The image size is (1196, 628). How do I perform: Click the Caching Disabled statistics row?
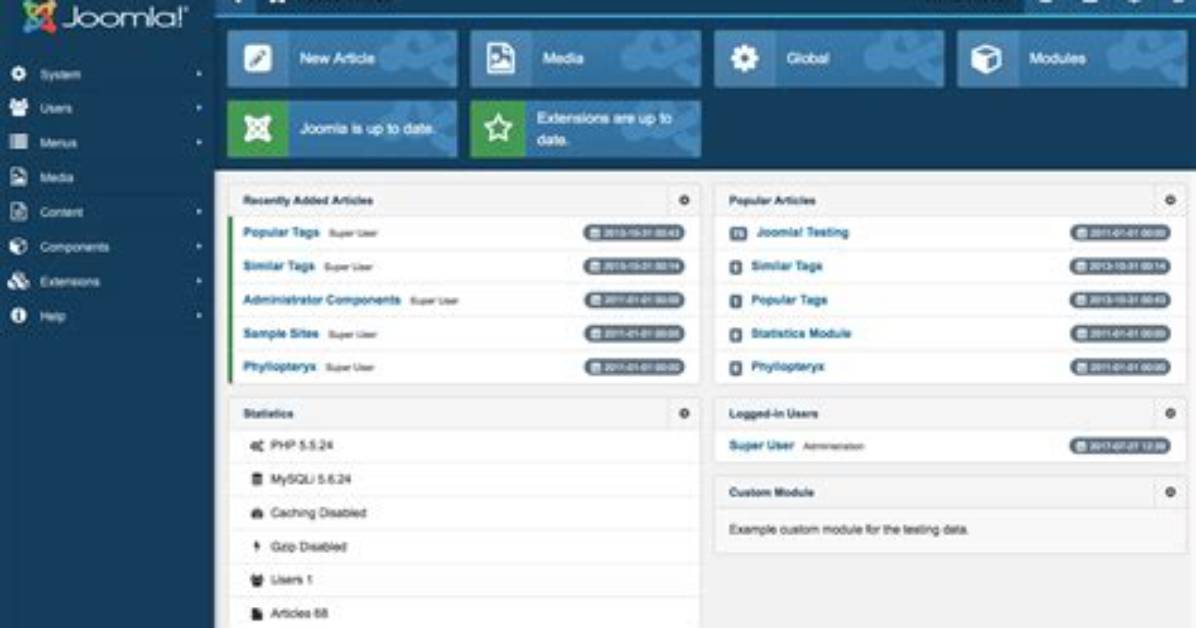tap(464, 513)
